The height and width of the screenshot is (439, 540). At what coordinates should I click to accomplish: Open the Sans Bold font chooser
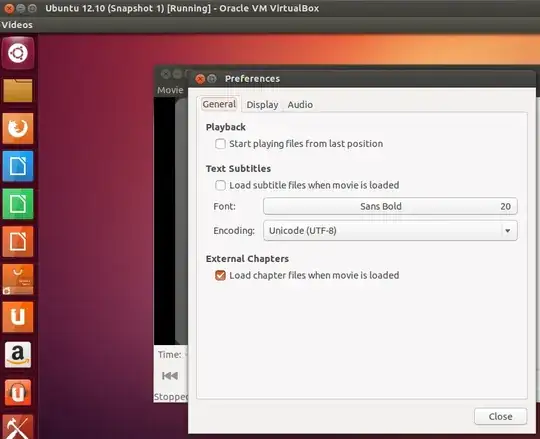tap(390, 206)
